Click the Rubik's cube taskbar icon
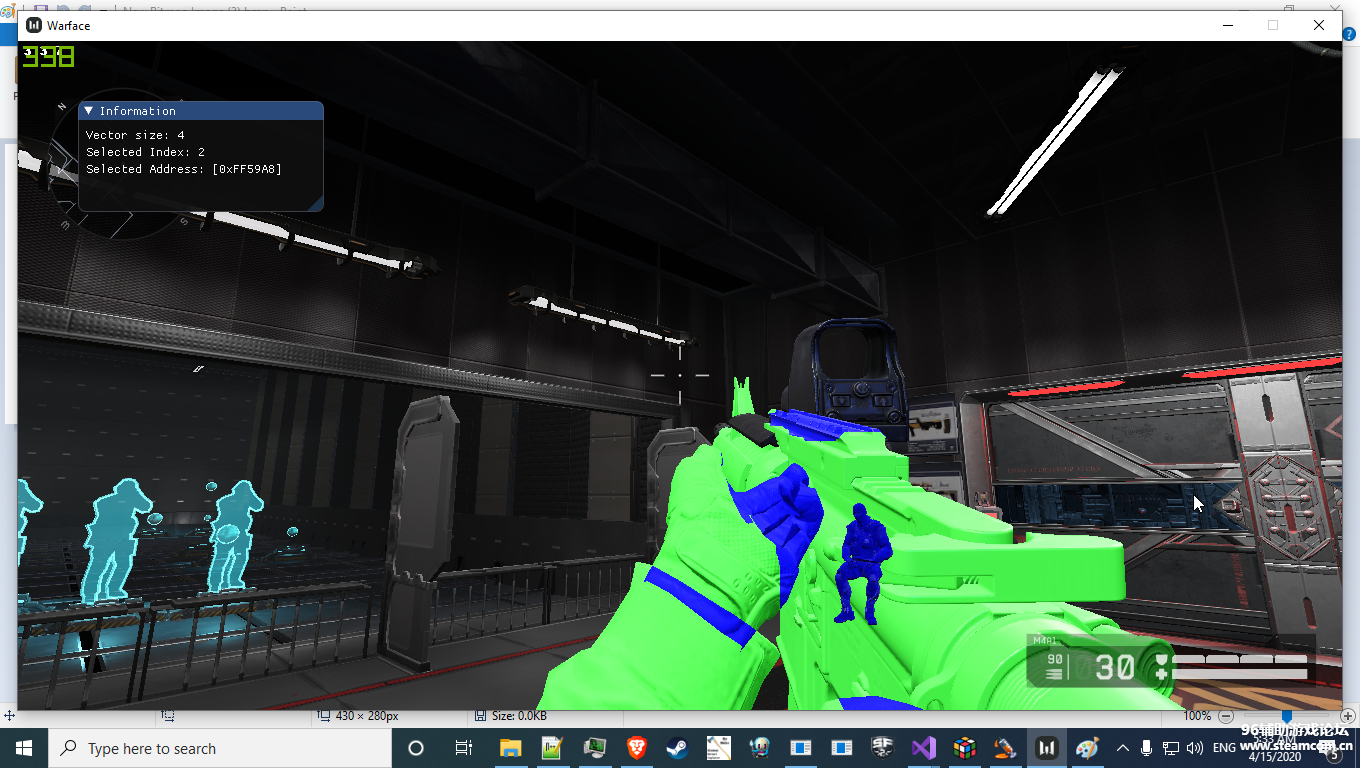 pos(964,748)
